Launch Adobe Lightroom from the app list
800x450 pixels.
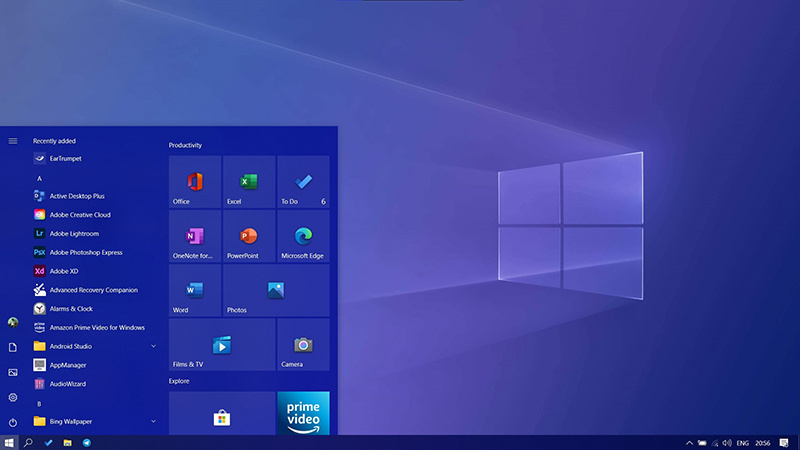[x=73, y=233]
